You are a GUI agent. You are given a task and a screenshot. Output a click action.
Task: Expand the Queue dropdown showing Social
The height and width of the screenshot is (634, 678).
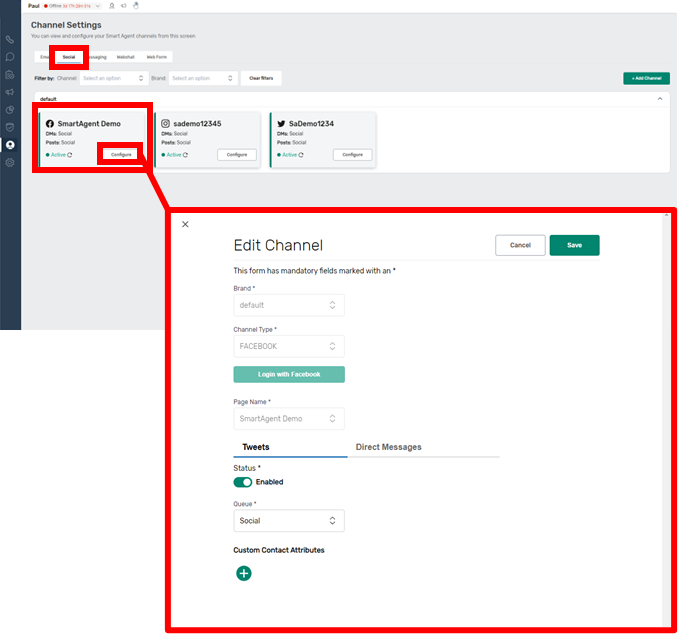click(x=289, y=521)
